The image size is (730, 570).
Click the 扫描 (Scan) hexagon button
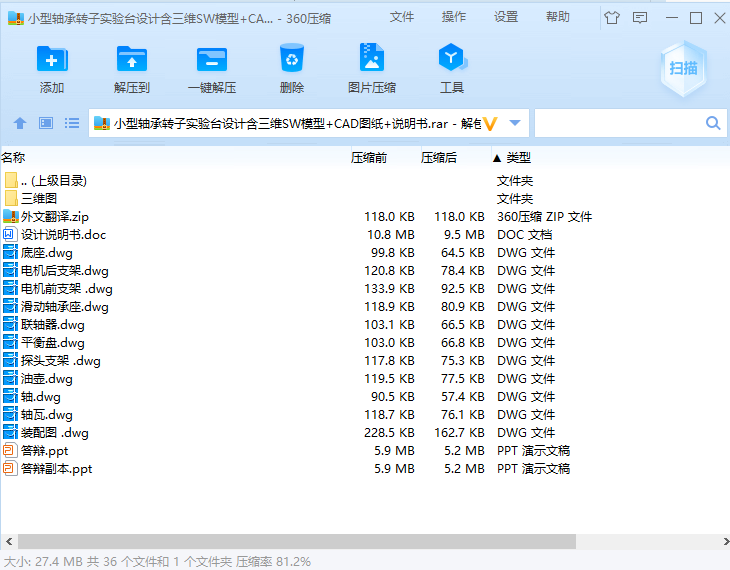point(683,69)
